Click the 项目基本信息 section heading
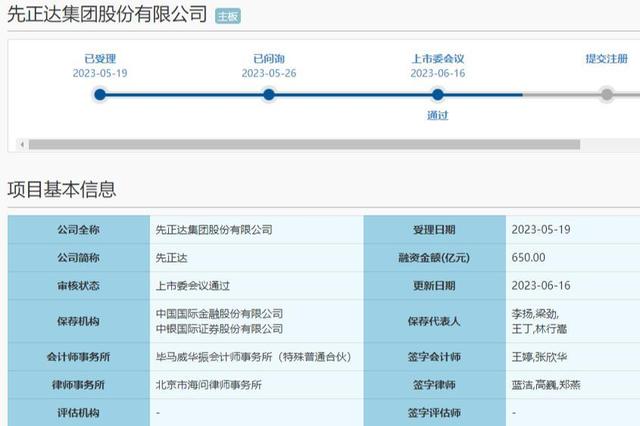This screenshot has width=640, height=426. pos(62,189)
